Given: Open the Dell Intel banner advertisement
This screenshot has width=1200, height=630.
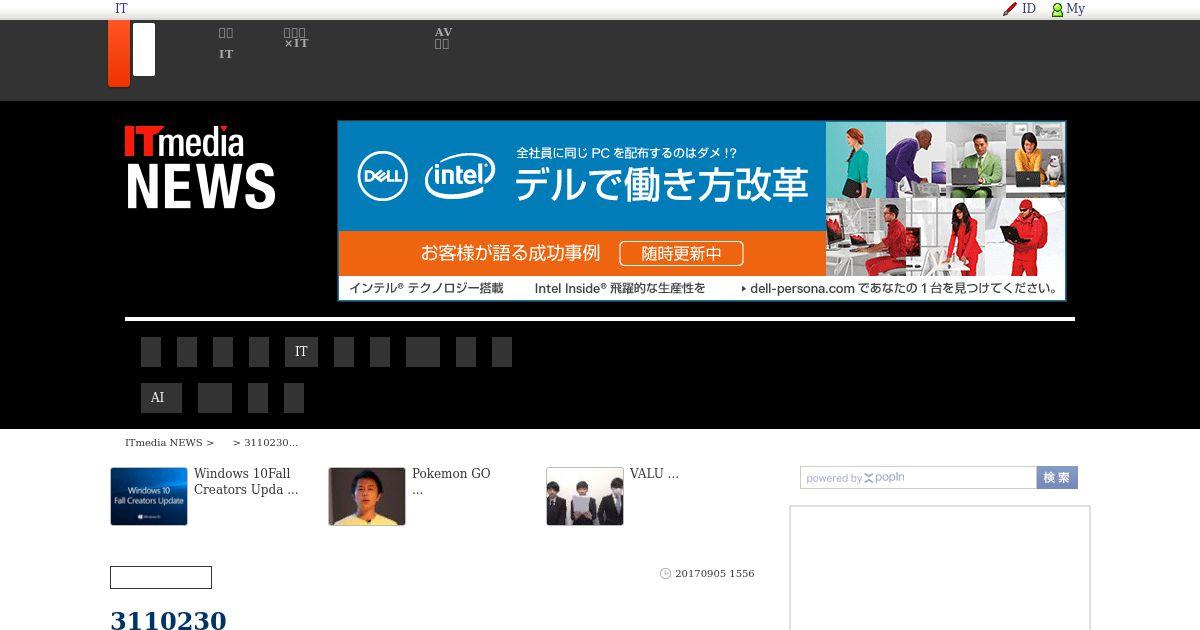Looking at the screenshot, I should coord(701,211).
